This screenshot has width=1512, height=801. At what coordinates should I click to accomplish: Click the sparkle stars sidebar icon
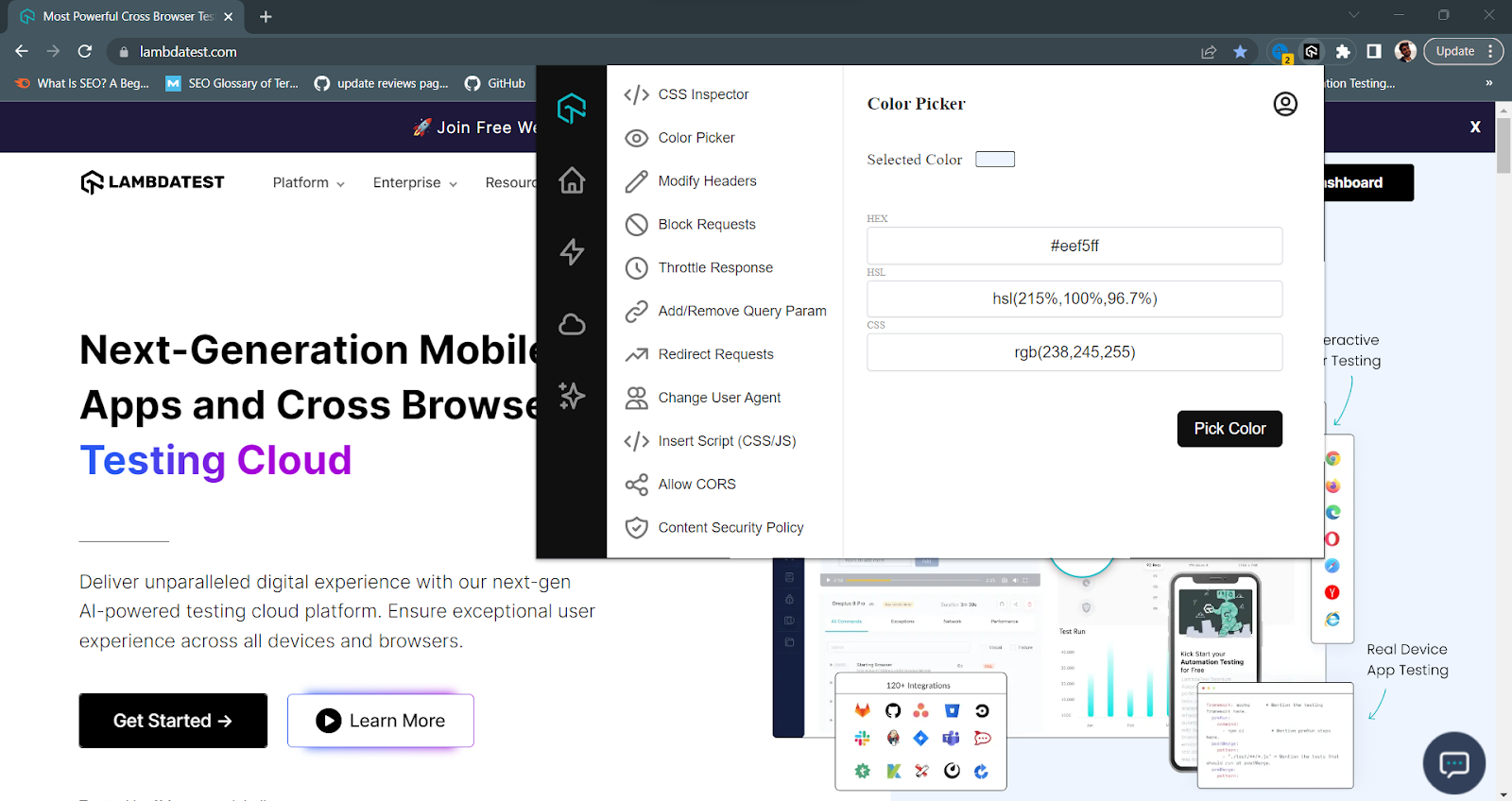[x=572, y=395]
